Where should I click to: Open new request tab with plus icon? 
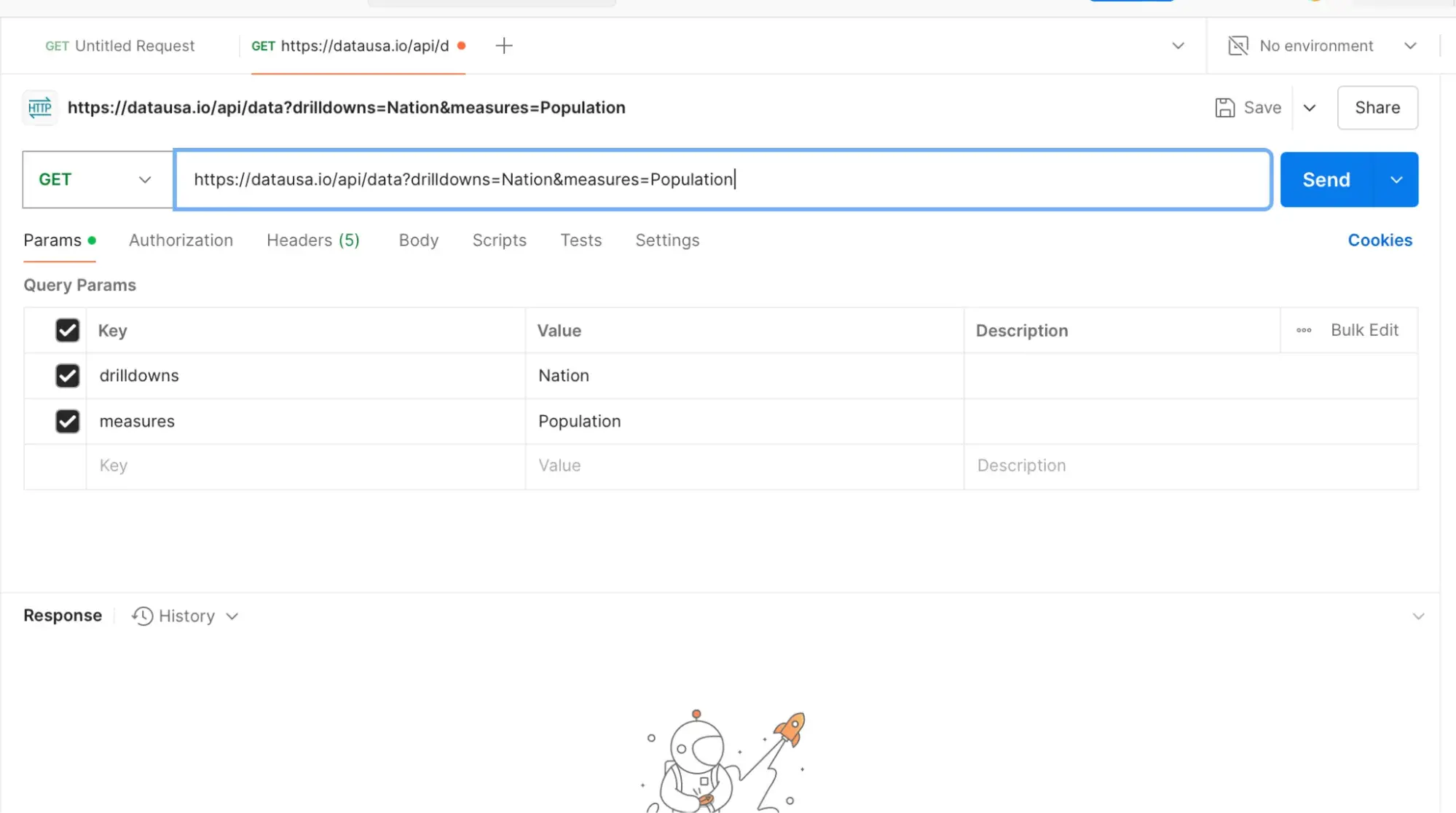tap(503, 46)
